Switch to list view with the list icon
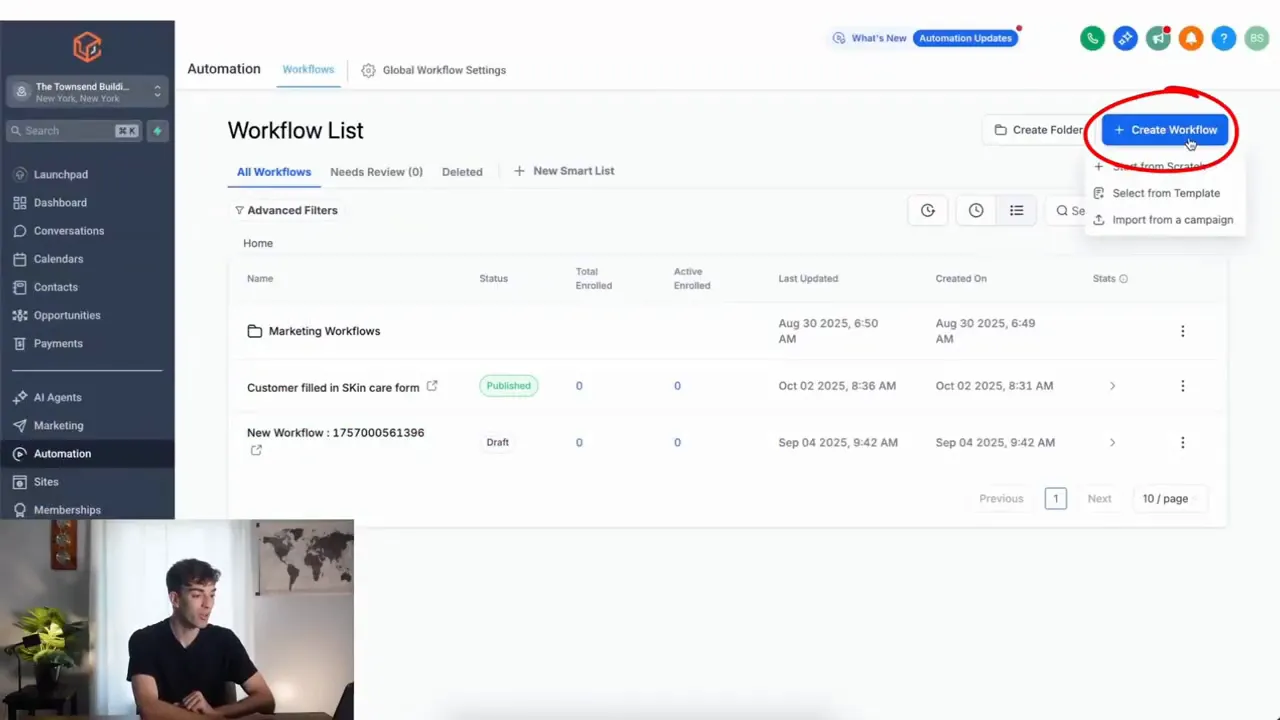Viewport: 1280px width, 720px height. coord(1017,210)
